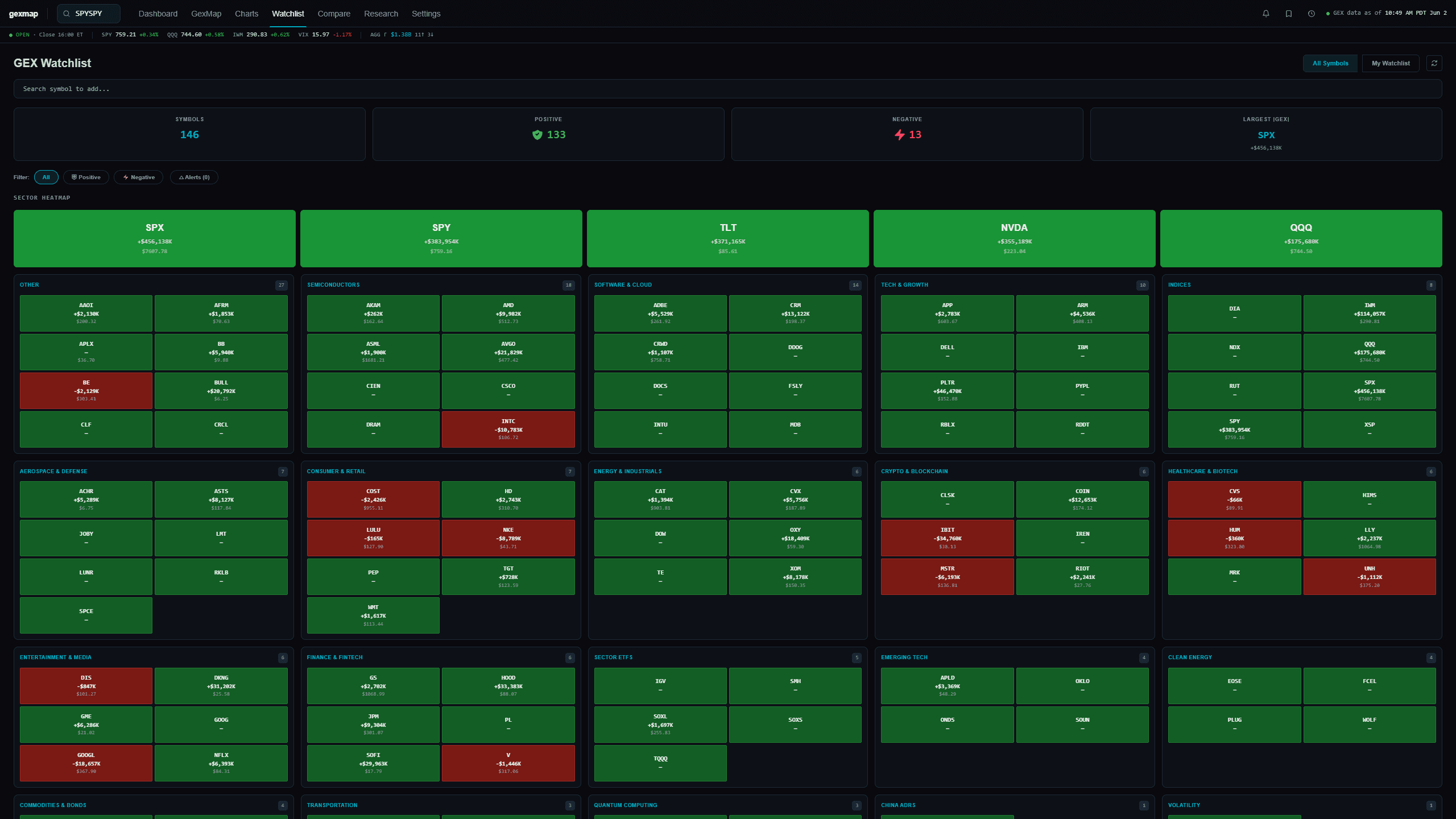Select the red BE tile in Other

pos(86,391)
